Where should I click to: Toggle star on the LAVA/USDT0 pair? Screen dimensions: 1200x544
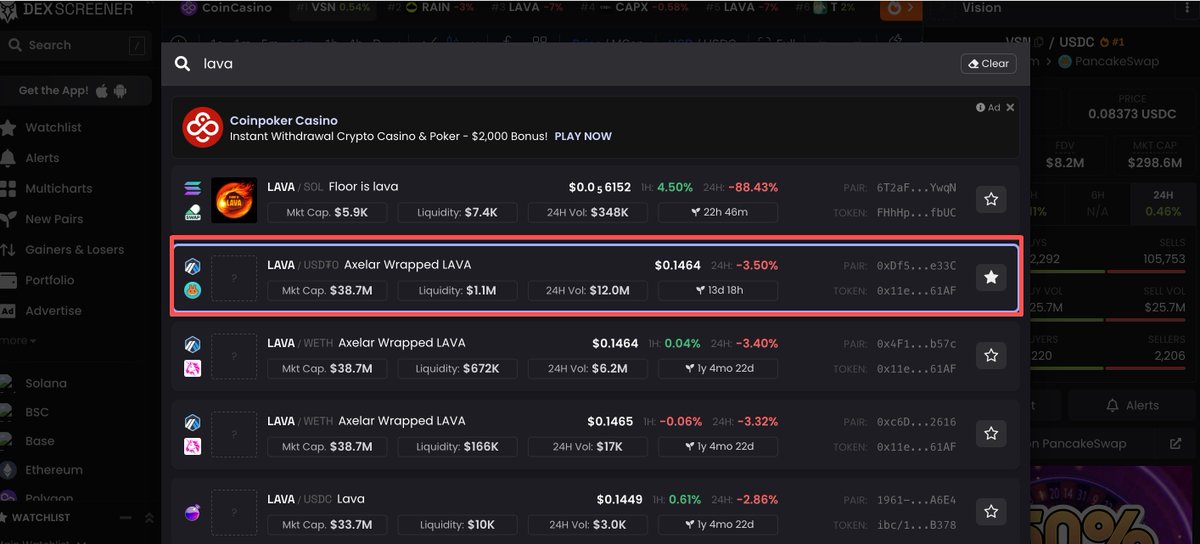click(x=991, y=277)
